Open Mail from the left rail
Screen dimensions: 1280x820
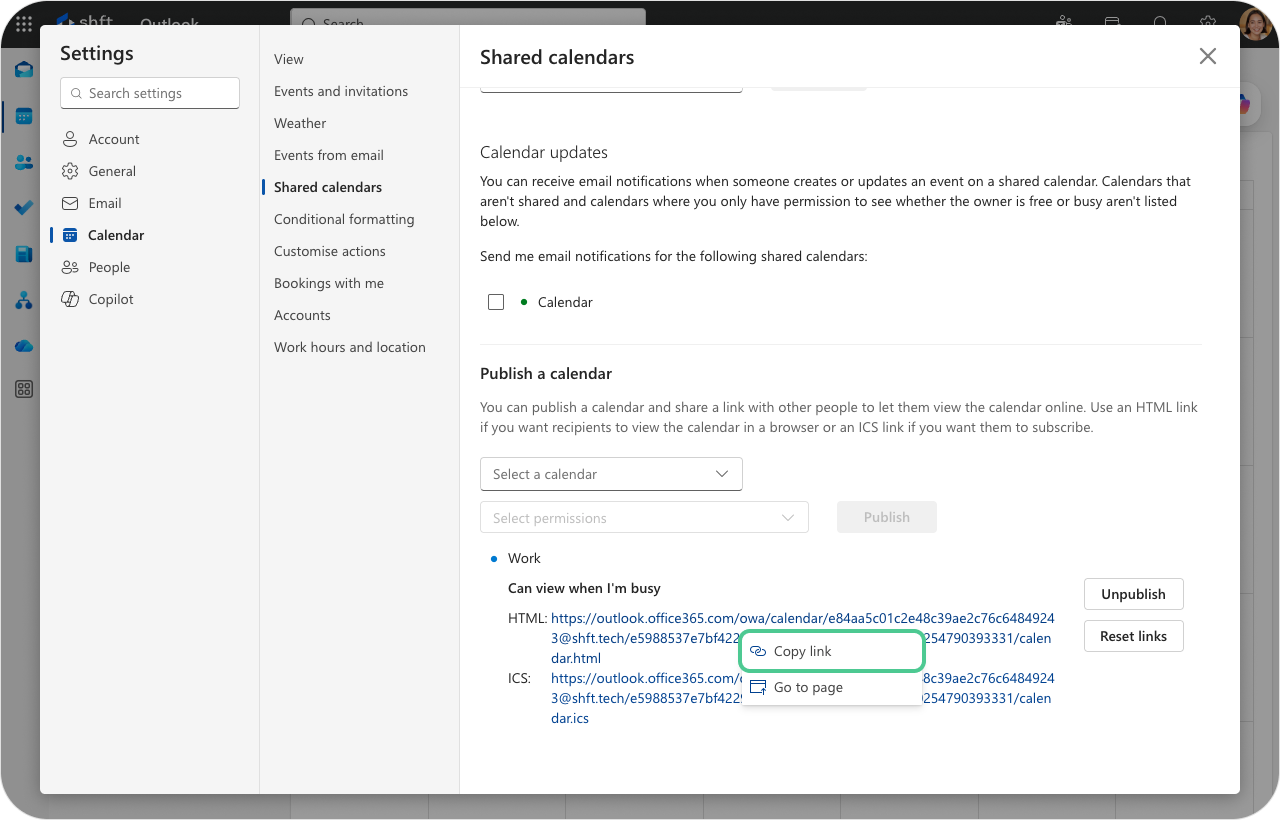click(x=24, y=70)
